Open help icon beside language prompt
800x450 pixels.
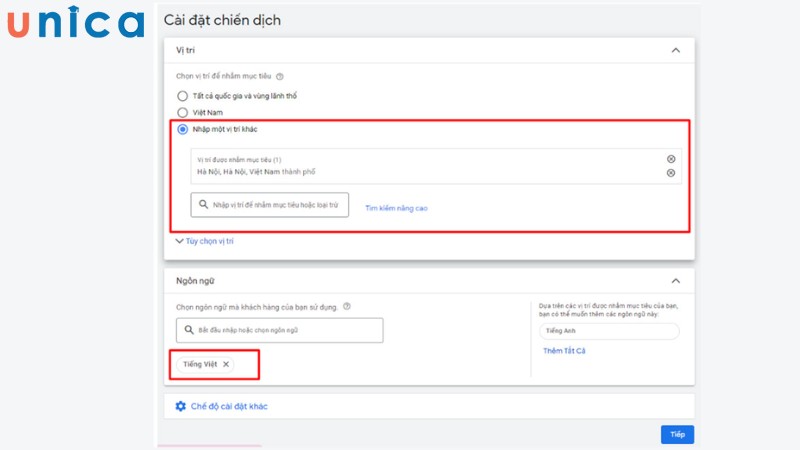[346, 307]
